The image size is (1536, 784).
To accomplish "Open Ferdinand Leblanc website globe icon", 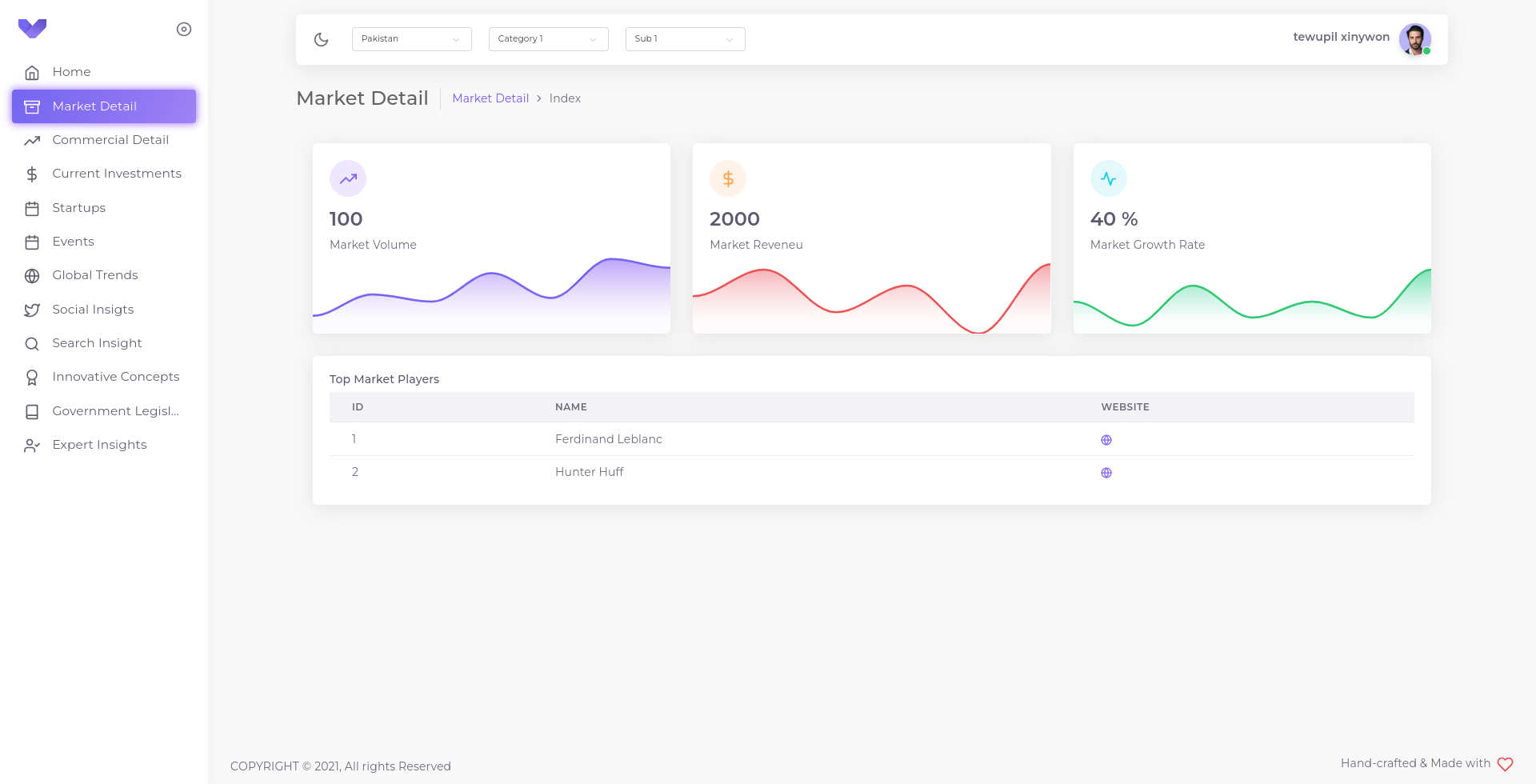I will point(1106,440).
